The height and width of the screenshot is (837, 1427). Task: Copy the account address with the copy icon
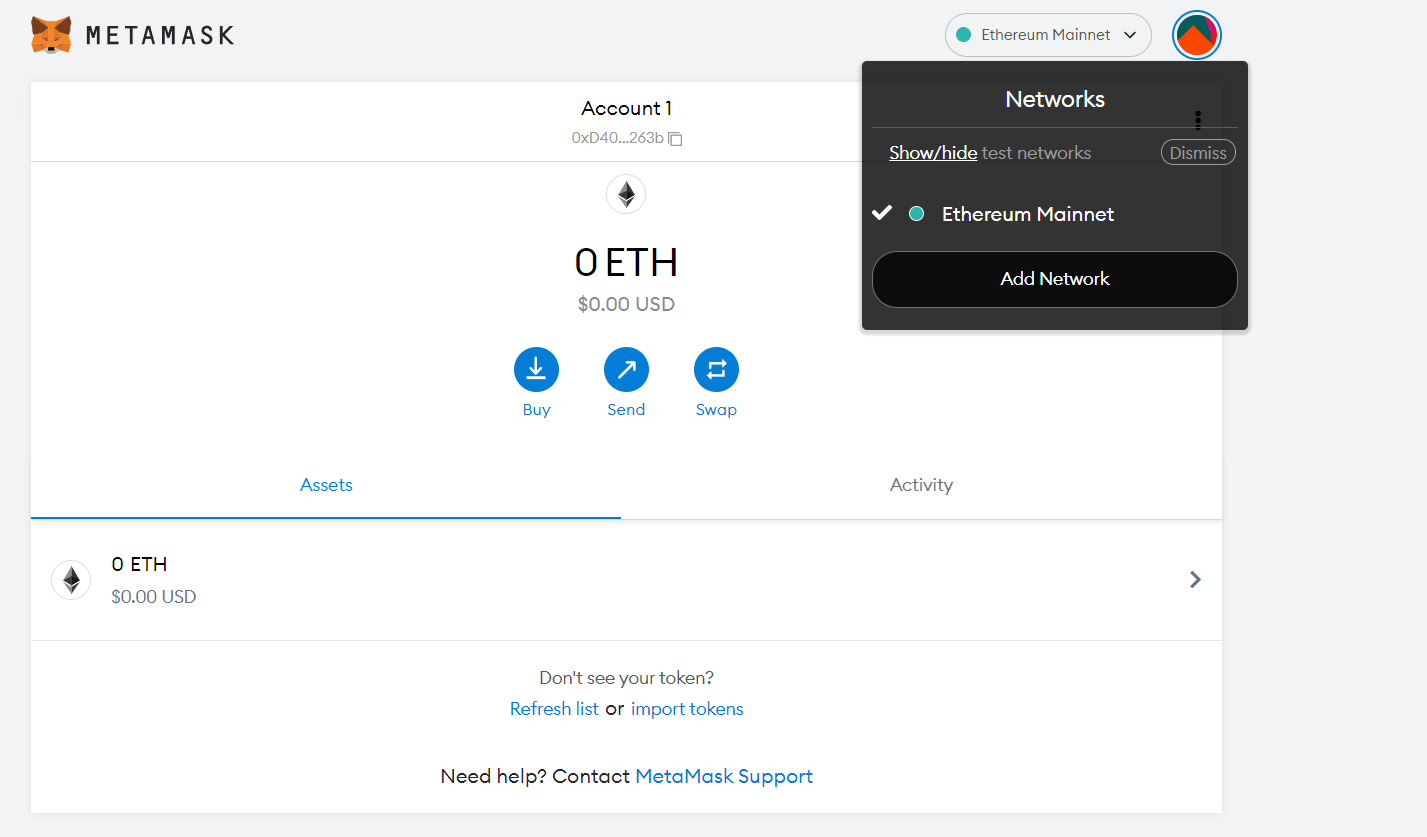pyautogui.click(x=676, y=138)
